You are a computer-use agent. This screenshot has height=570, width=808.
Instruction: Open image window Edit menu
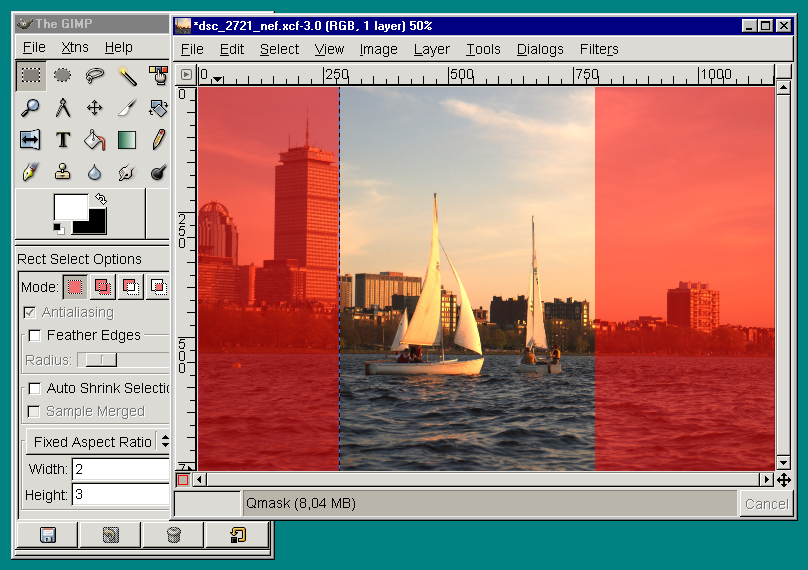pos(231,49)
